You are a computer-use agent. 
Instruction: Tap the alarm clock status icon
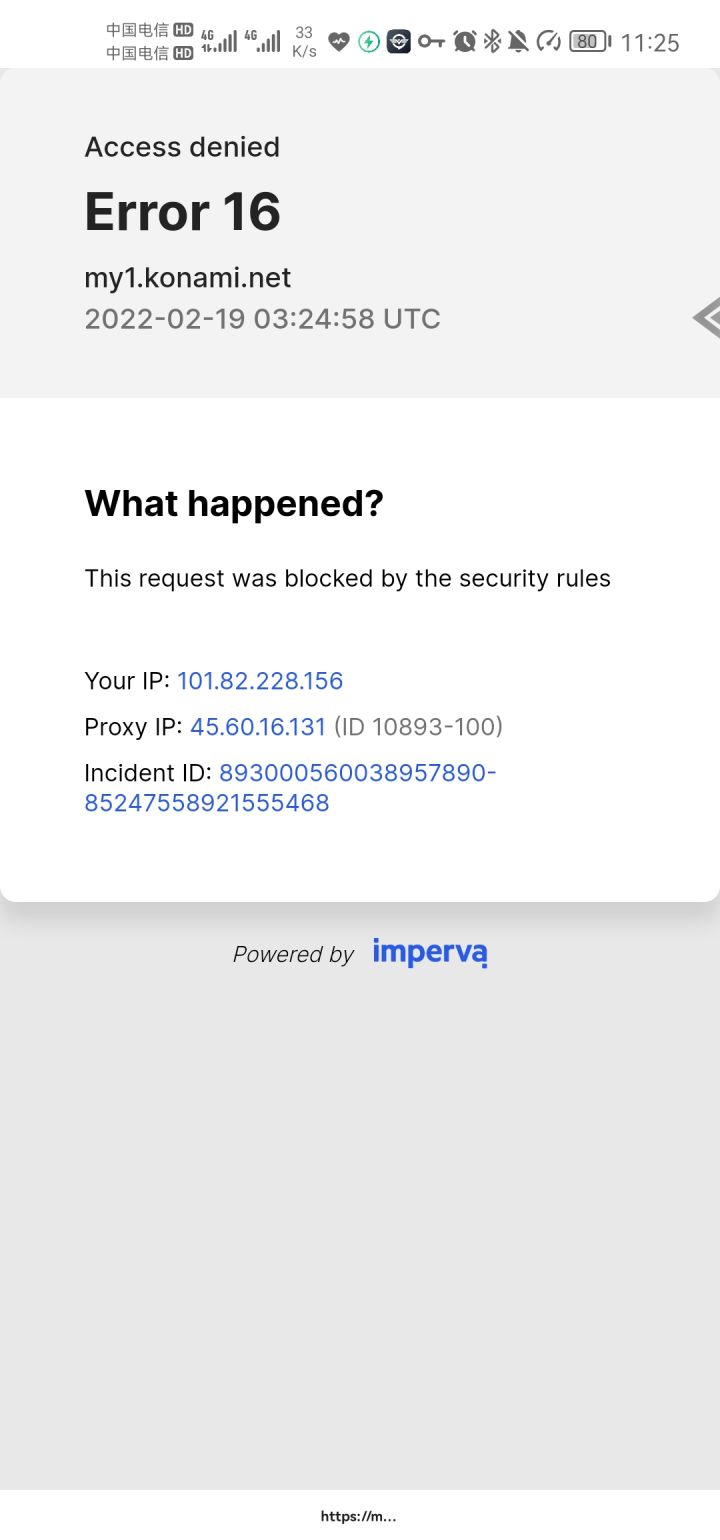[464, 41]
